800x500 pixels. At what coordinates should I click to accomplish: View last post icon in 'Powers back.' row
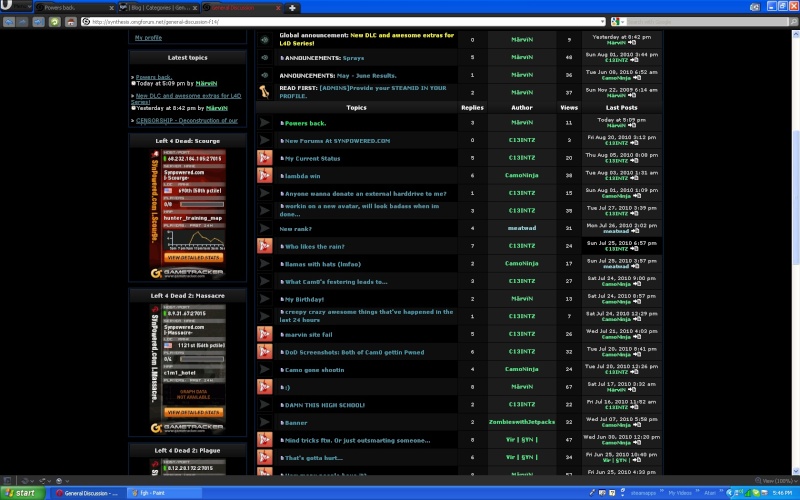[x=632, y=126]
